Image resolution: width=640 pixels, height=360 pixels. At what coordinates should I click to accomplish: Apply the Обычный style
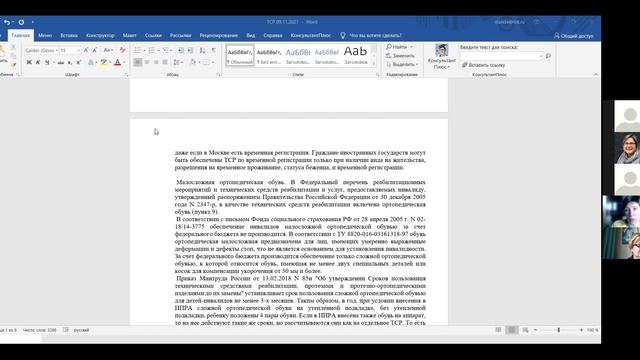pyautogui.click(x=240, y=55)
